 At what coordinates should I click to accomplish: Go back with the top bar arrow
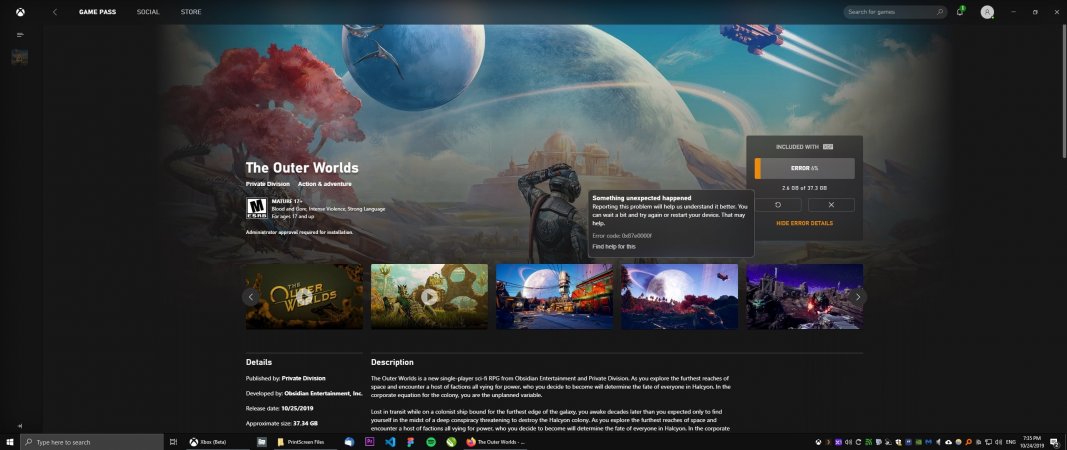point(55,12)
